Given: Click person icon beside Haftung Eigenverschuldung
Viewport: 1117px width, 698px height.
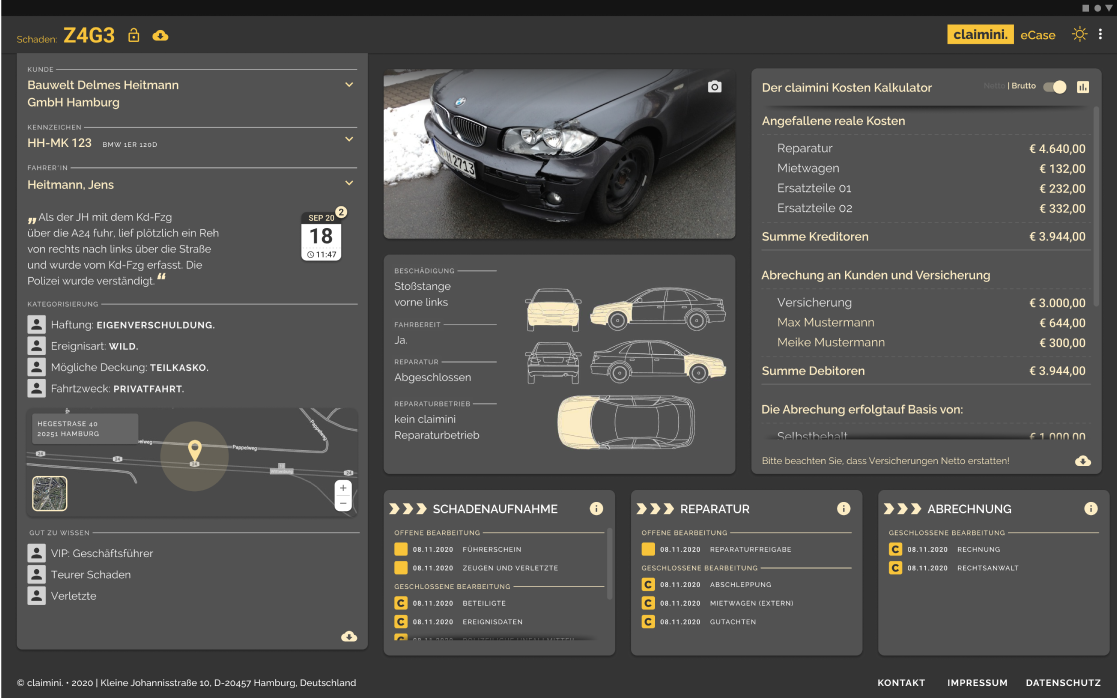Looking at the screenshot, I should [36, 324].
